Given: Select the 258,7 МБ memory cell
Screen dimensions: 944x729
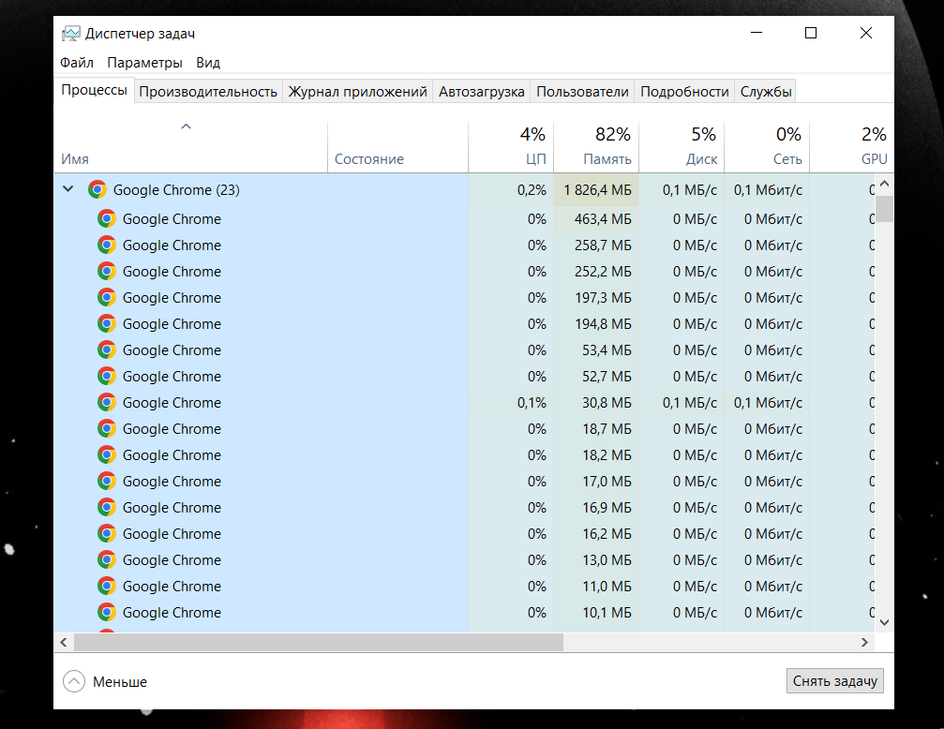Looking at the screenshot, I should [x=596, y=245].
